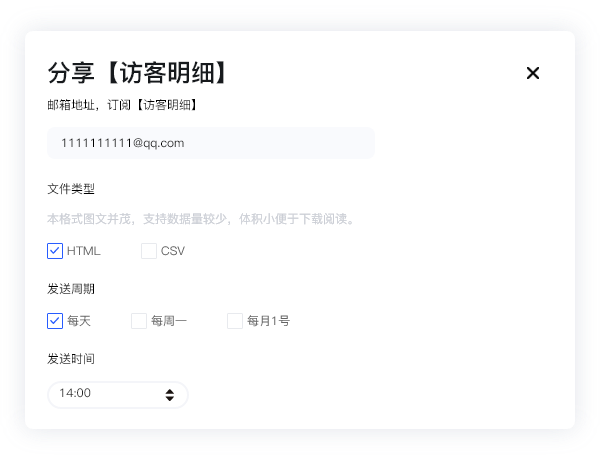Click the 文件类型 section heading
Screen dimensions: 600x460
tap(71, 189)
